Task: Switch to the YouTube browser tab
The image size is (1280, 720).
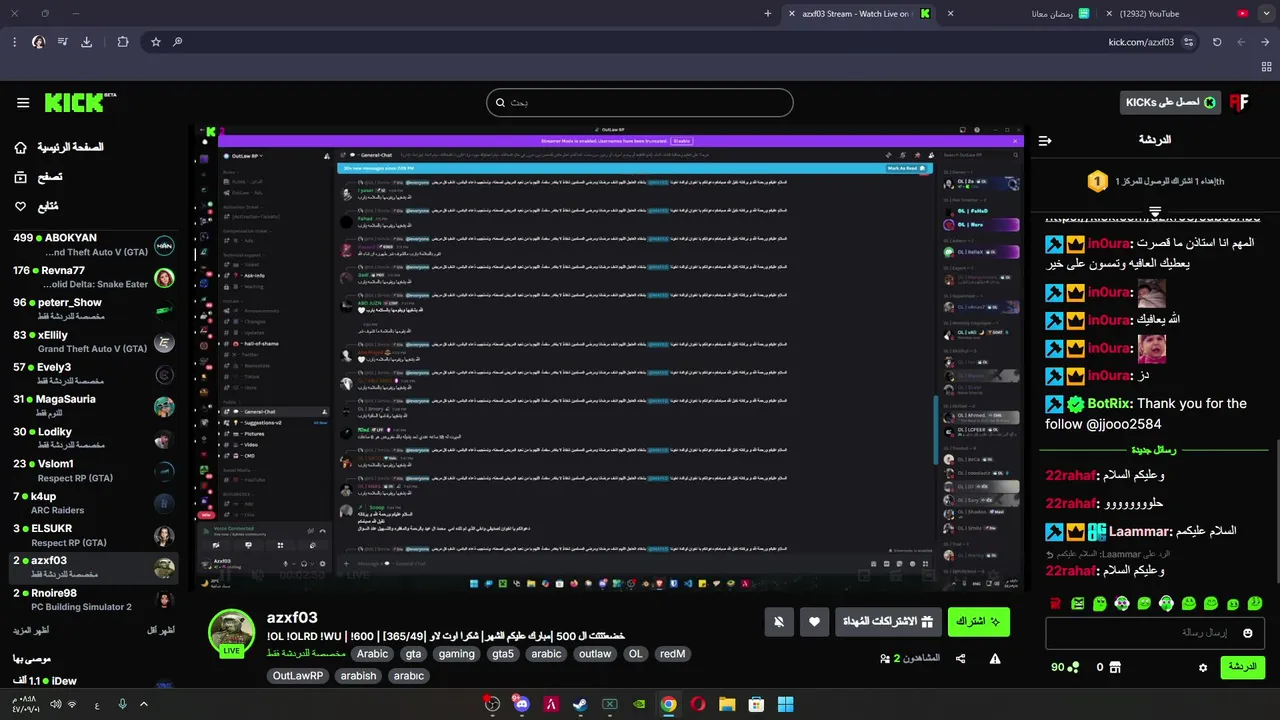Action: pos(1178,14)
